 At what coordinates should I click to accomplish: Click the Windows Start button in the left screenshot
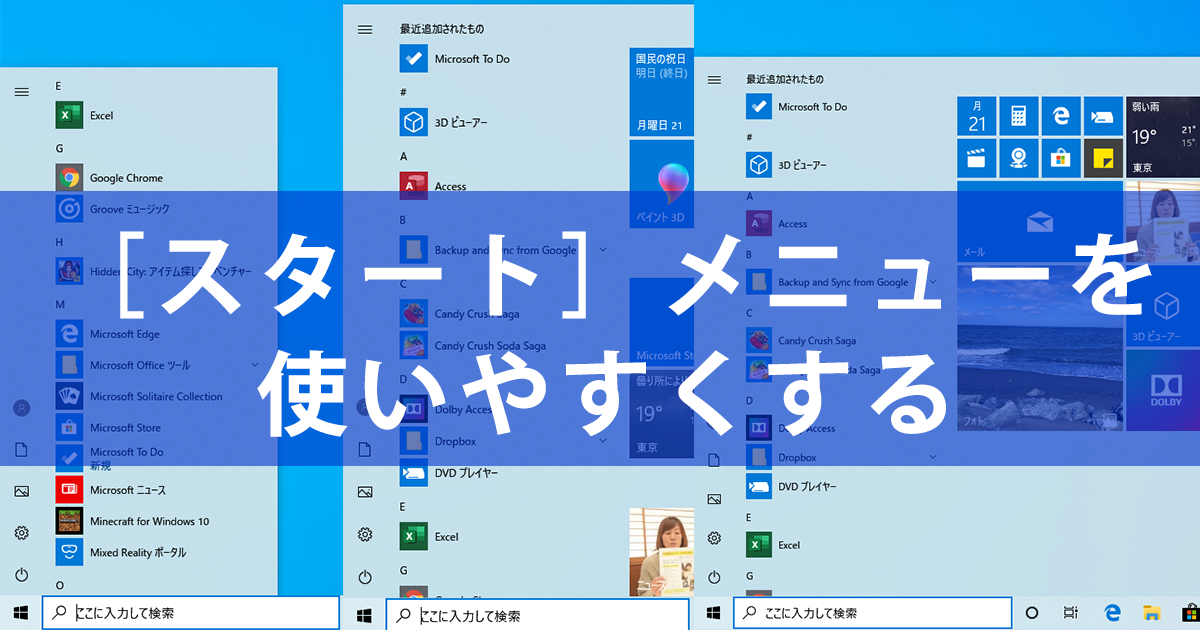tap(20, 612)
